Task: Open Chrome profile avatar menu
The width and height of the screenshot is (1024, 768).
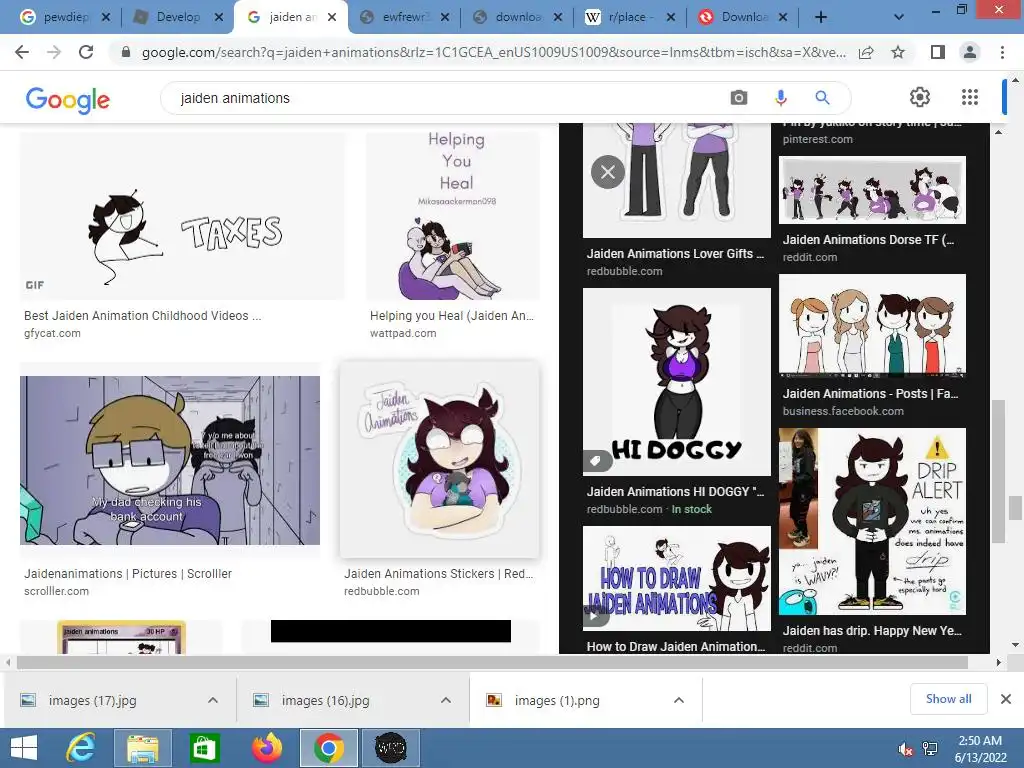Action: [x=970, y=52]
